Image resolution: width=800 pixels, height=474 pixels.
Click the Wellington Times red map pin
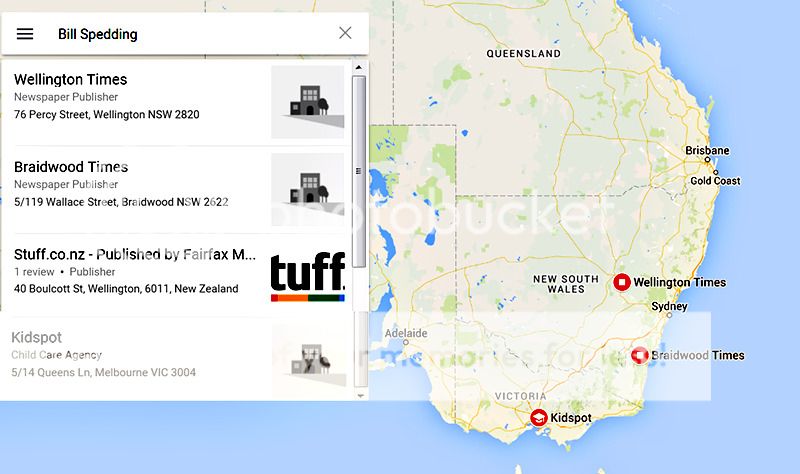622,282
